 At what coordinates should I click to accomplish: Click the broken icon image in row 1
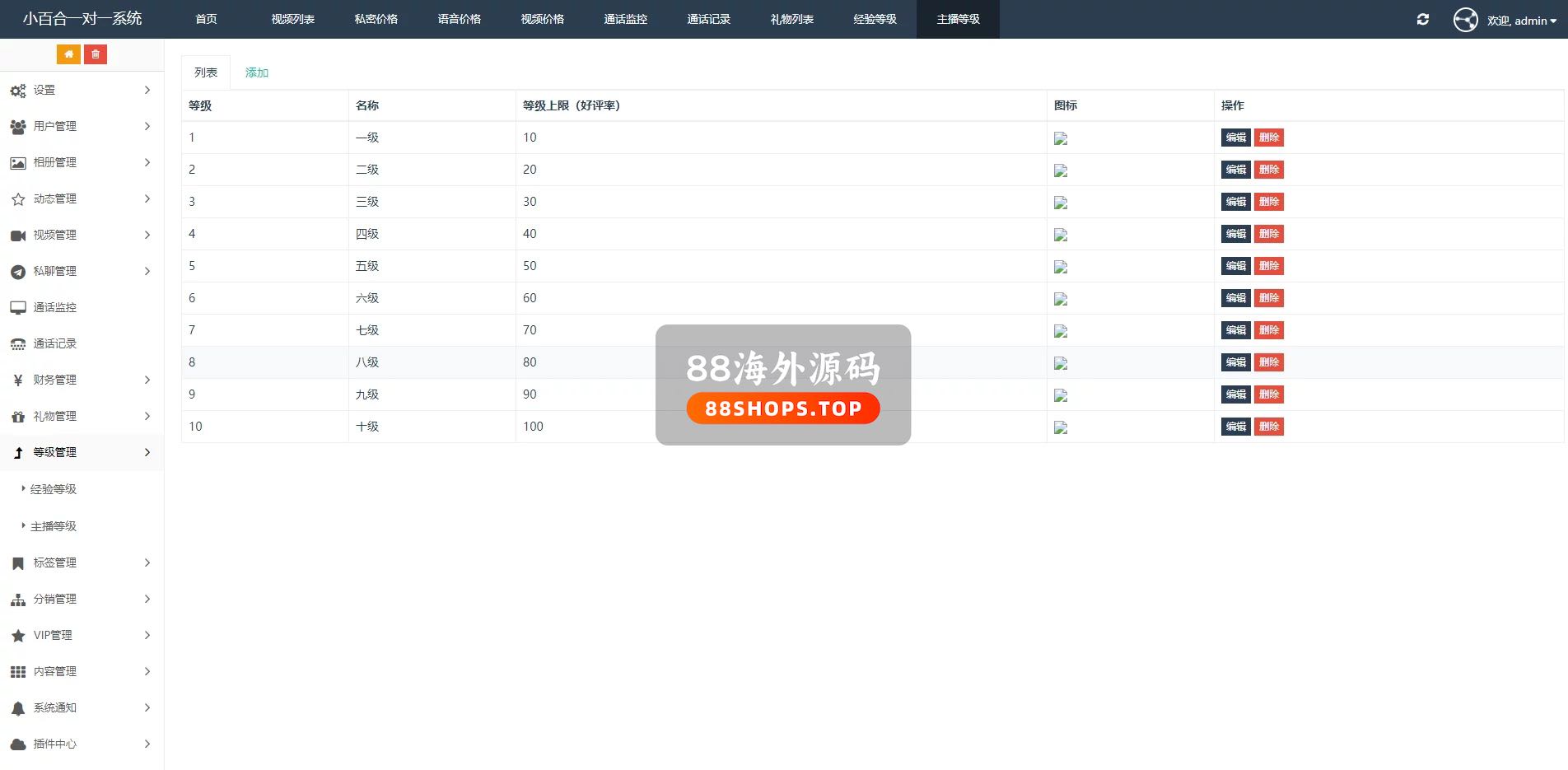[1061, 138]
